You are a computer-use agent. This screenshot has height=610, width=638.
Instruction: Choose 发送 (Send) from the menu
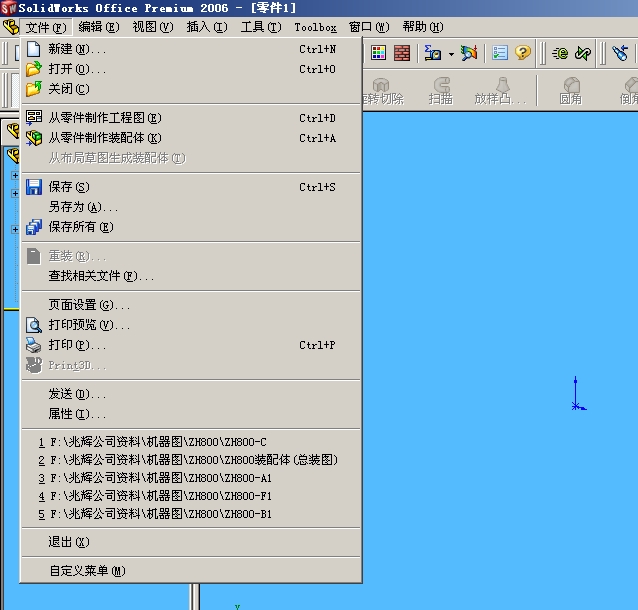pos(191,394)
